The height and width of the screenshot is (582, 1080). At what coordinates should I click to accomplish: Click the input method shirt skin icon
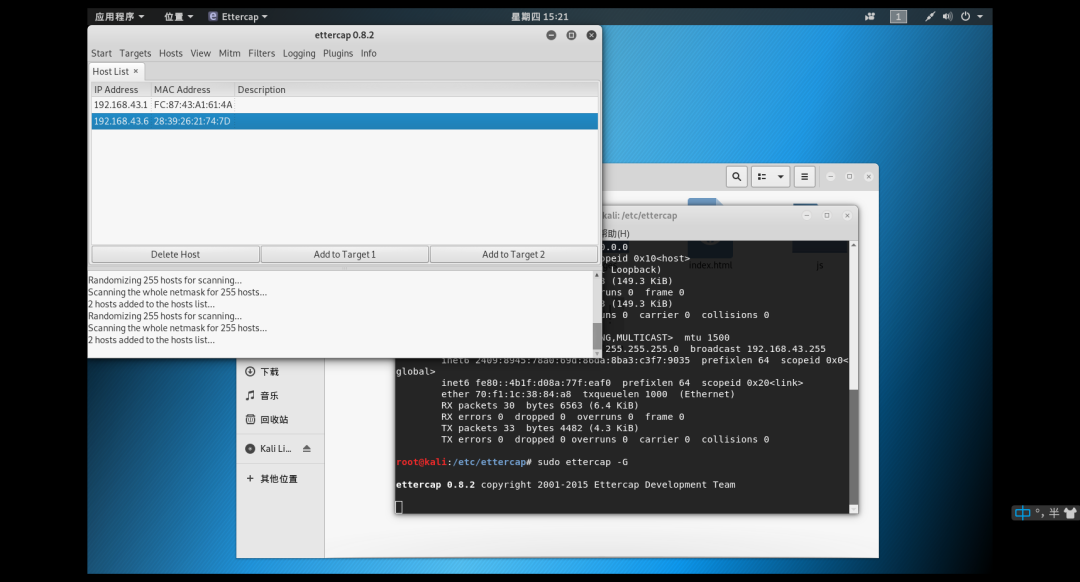coord(1070,512)
